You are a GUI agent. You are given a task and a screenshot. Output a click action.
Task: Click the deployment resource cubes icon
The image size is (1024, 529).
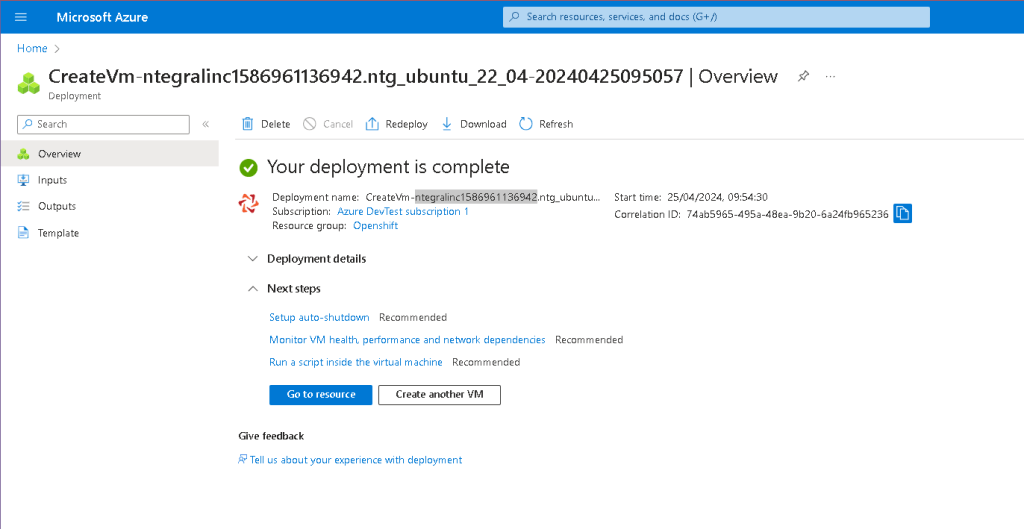(x=29, y=83)
